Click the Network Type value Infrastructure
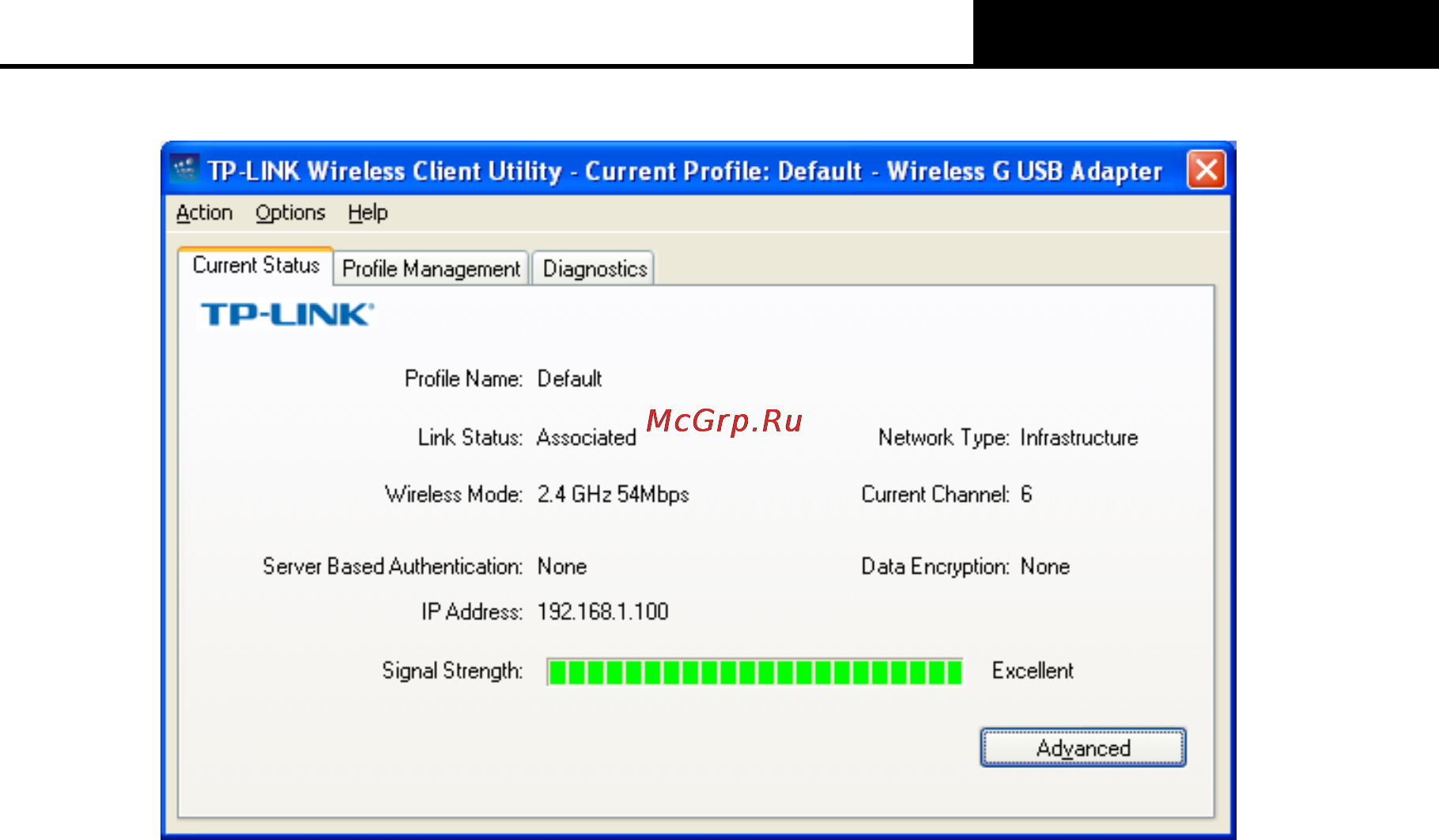 (x=1079, y=437)
